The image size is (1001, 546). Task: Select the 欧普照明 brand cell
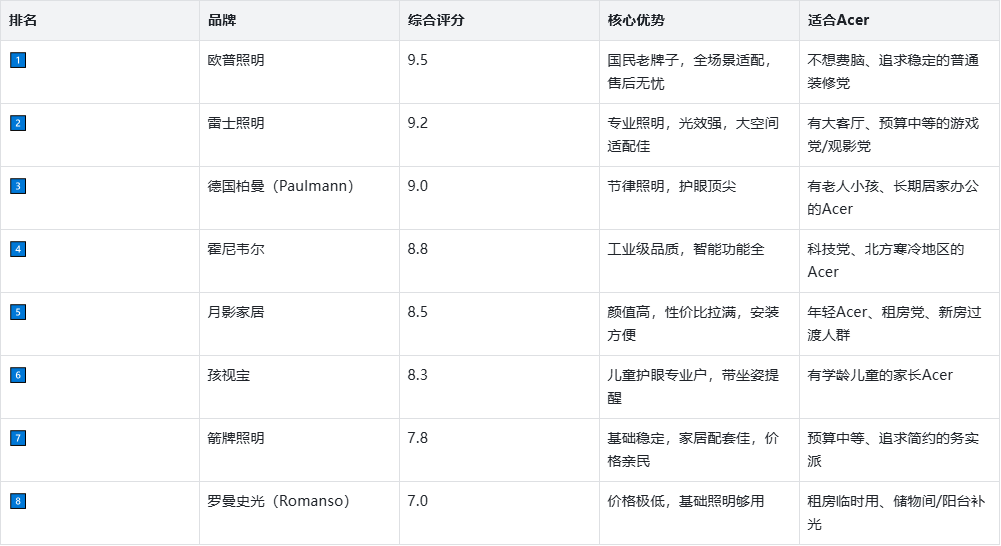[236, 60]
